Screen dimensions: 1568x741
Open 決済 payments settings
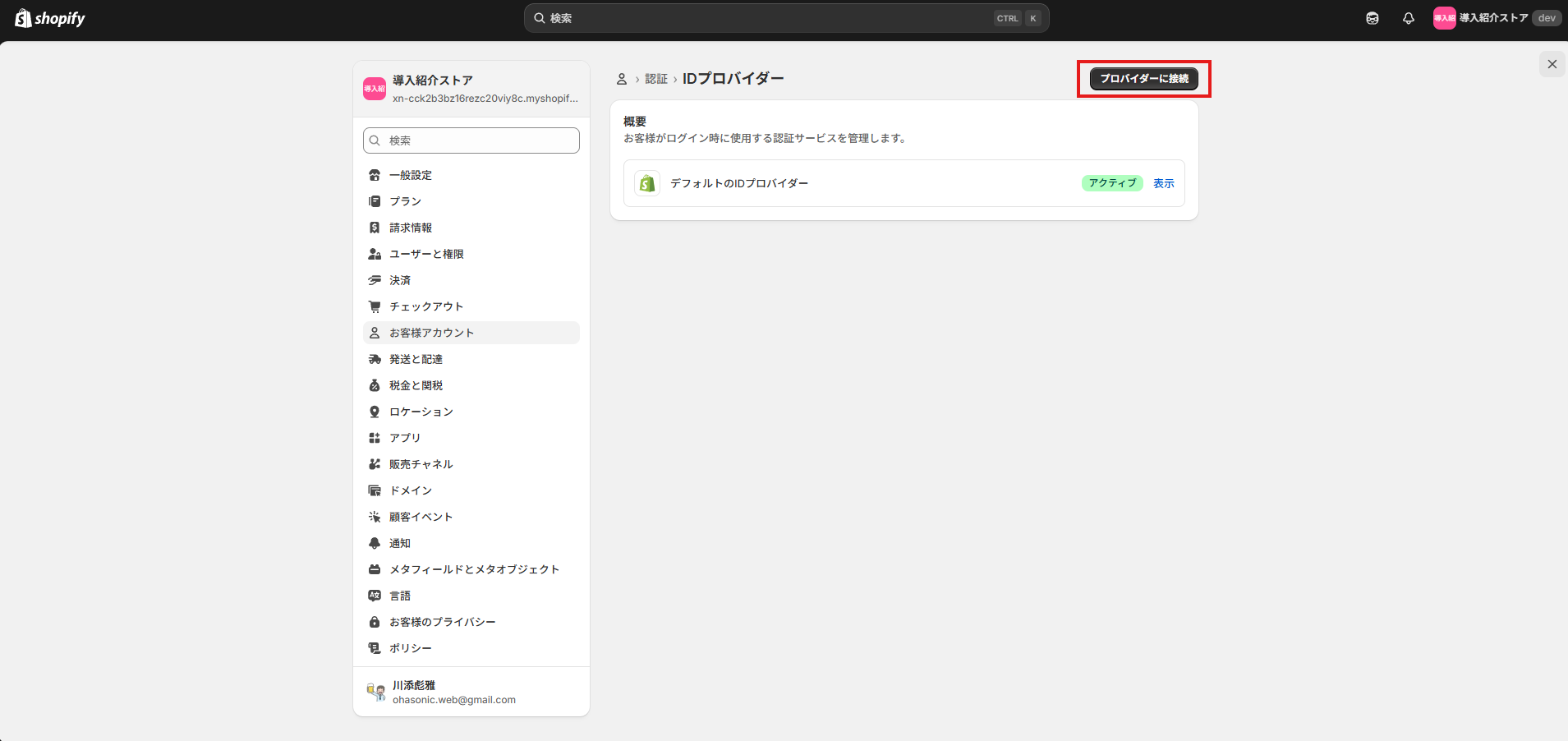(400, 280)
